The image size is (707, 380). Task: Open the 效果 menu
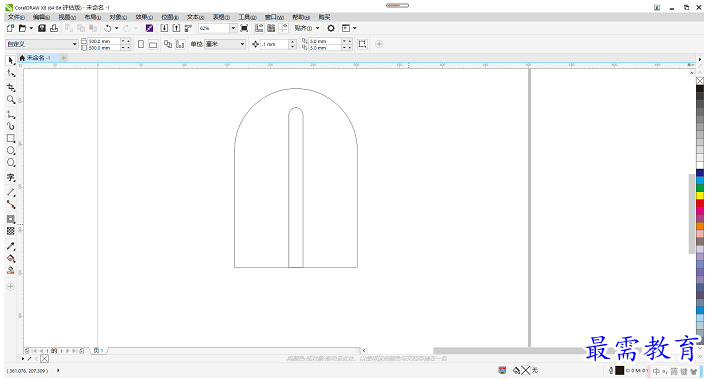(144, 17)
